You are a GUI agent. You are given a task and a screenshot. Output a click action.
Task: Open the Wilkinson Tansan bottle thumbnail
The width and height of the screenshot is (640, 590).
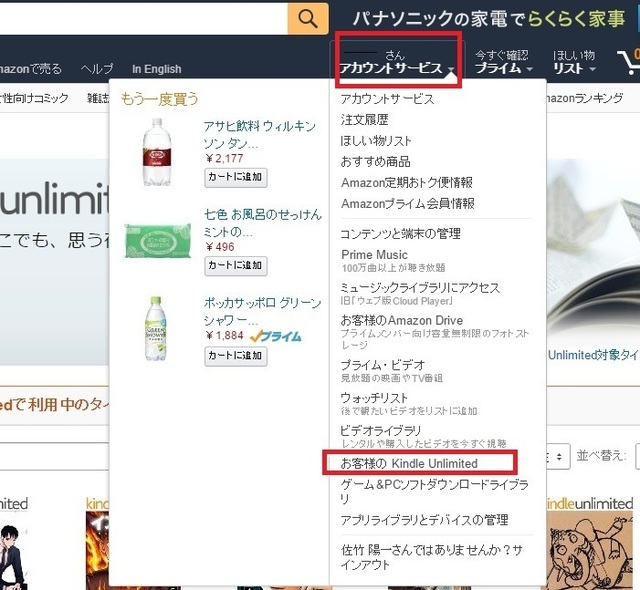pos(157,152)
